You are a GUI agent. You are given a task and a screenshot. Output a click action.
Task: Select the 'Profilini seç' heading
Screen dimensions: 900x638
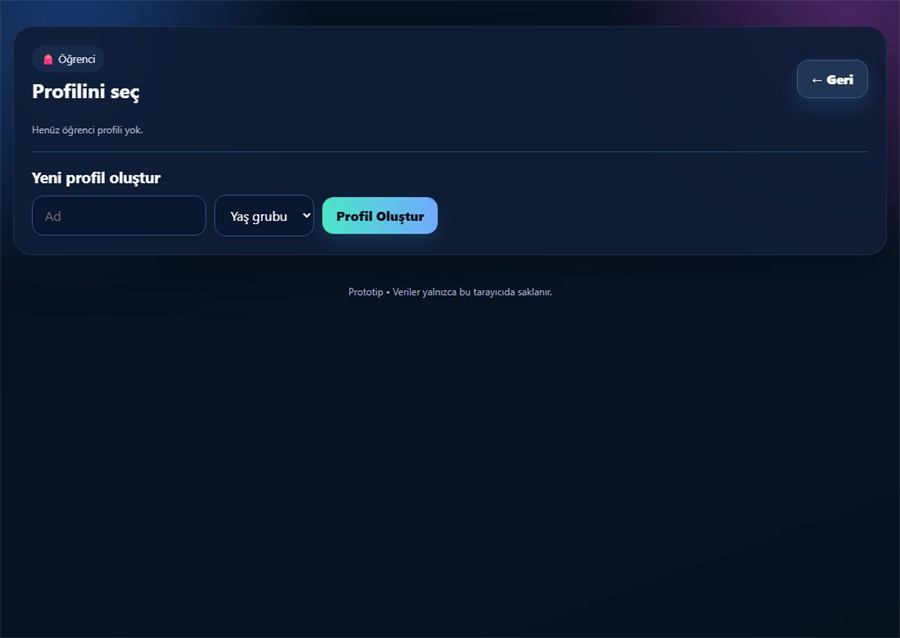(x=86, y=92)
